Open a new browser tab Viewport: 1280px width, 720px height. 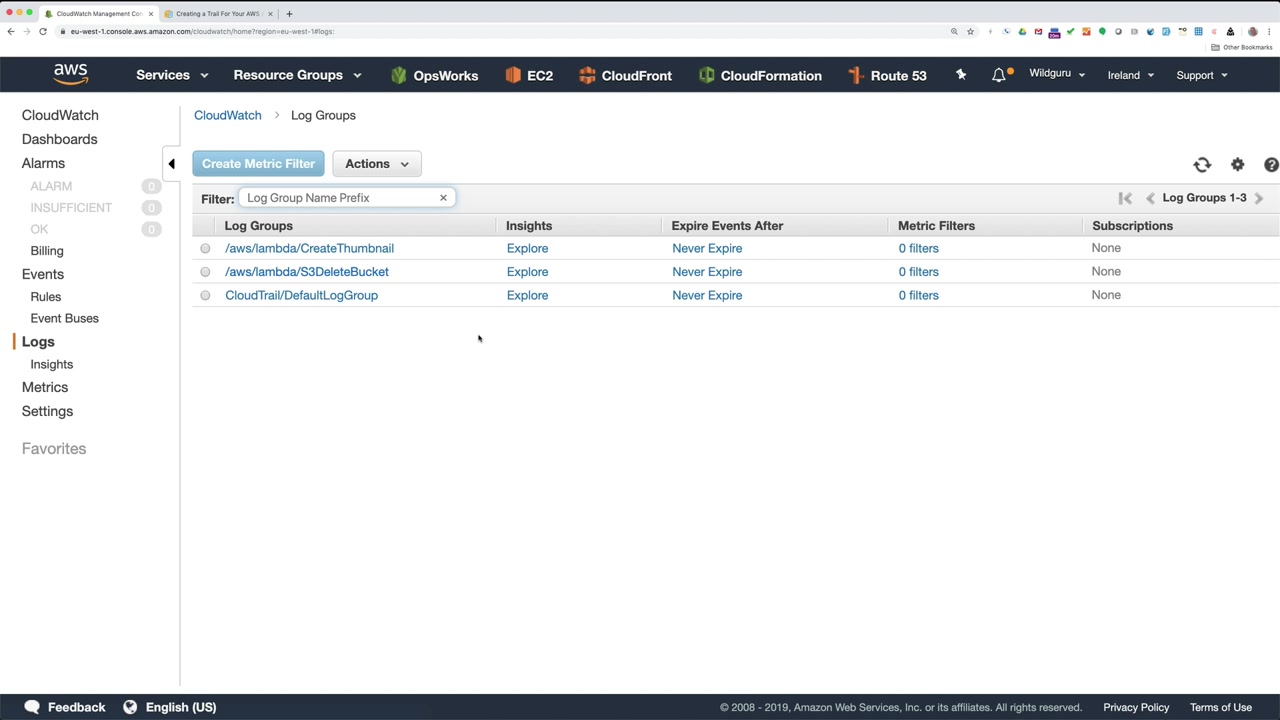click(289, 14)
